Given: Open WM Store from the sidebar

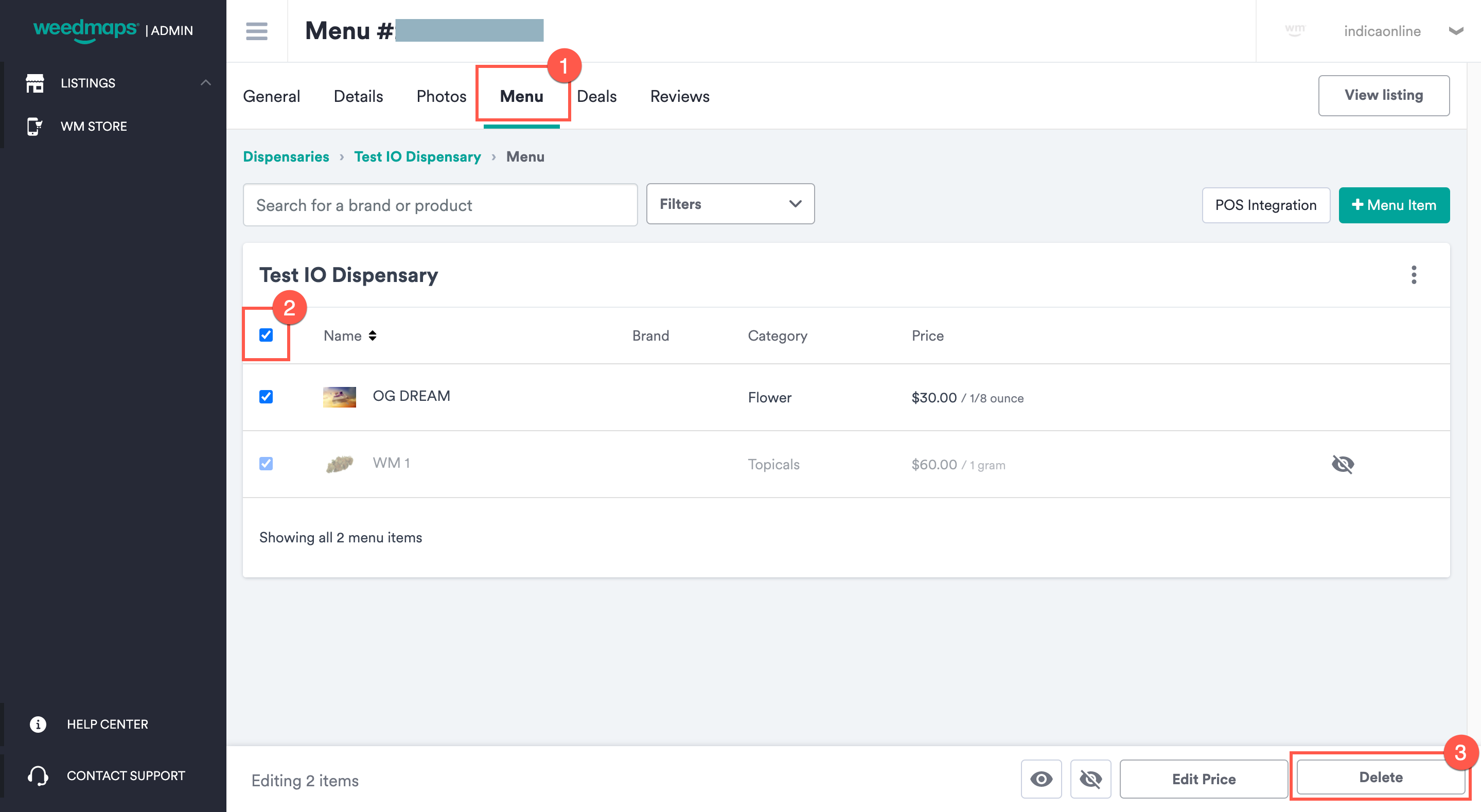Looking at the screenshot, I should 36,126.
